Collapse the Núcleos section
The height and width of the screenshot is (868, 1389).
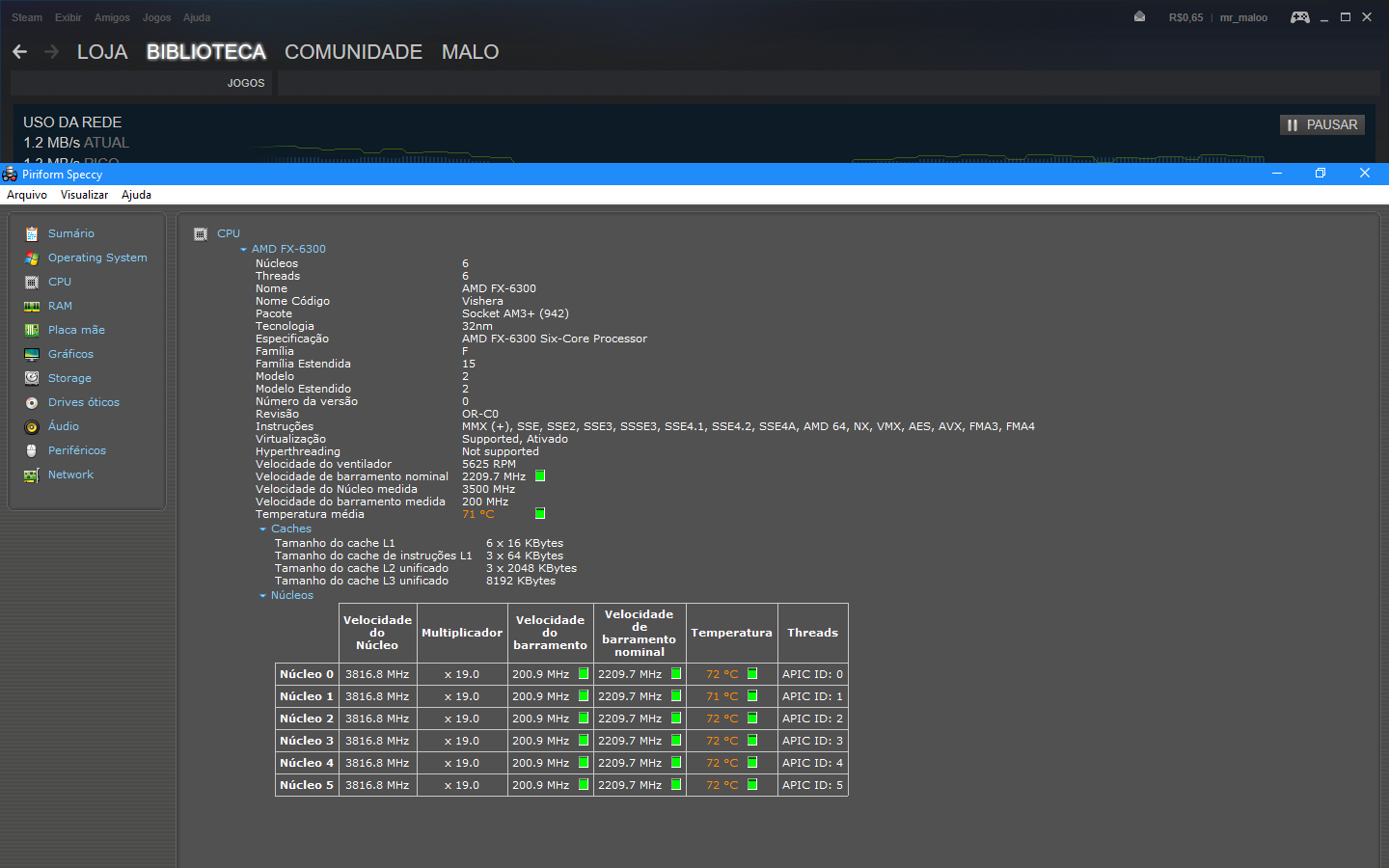(262, 596)
